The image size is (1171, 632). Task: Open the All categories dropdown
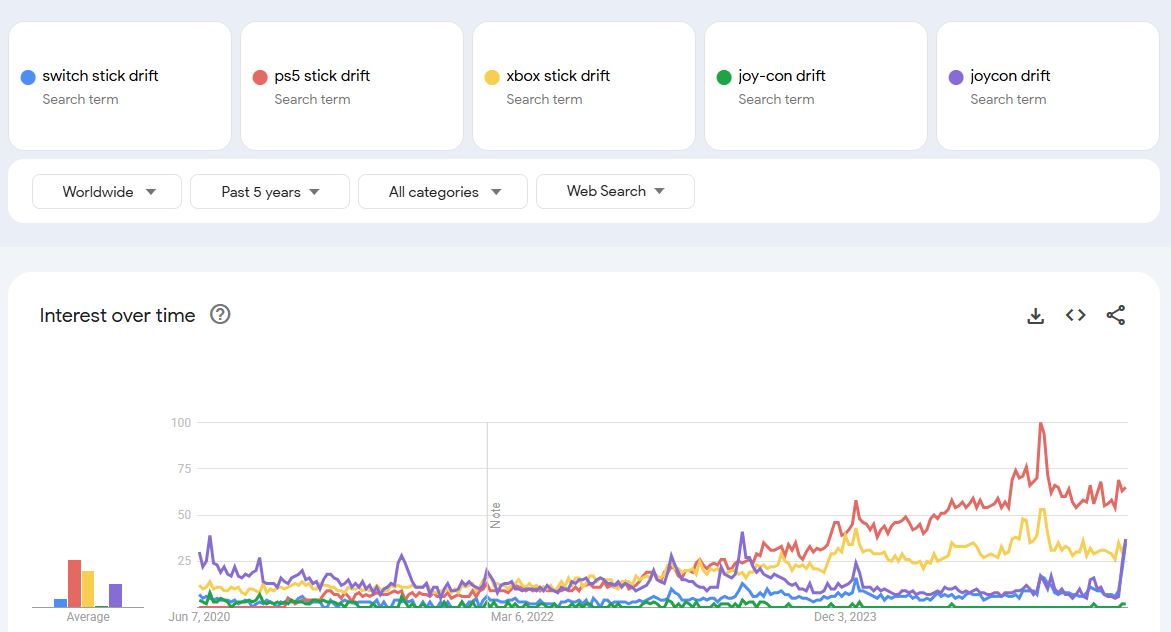tap(443, 192)
